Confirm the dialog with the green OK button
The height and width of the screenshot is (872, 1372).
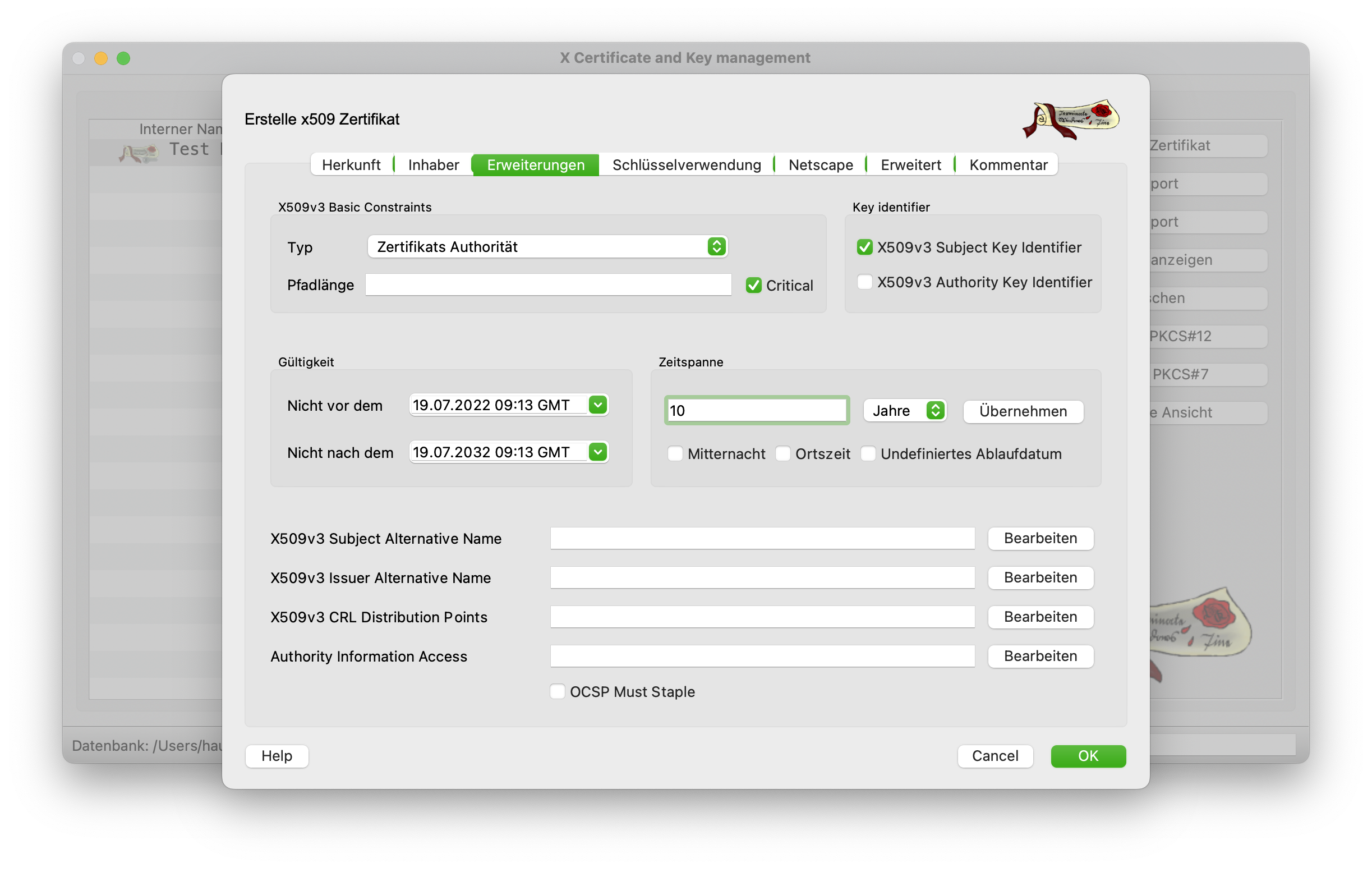pyautogui.click(x=1088, y=756)
